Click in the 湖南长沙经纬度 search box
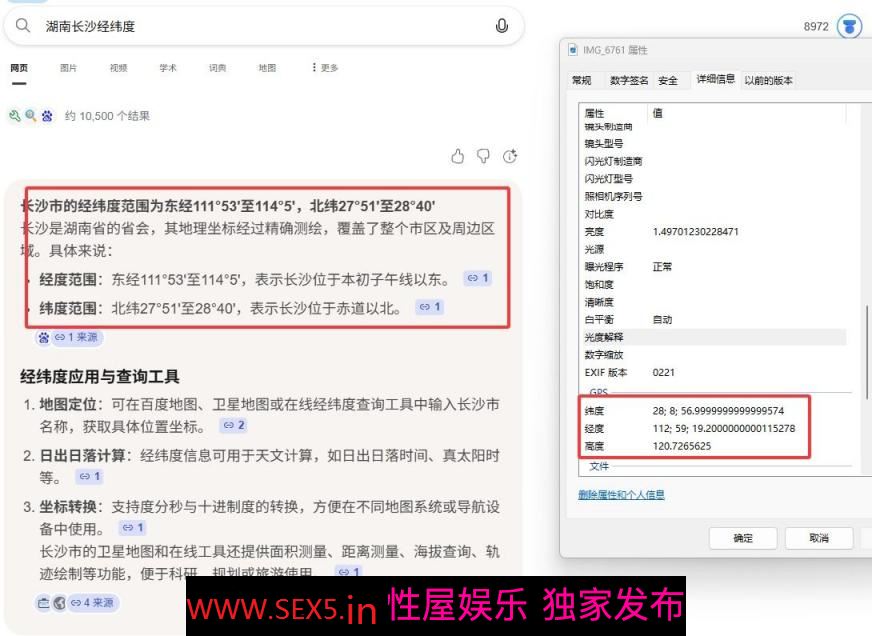 (260, 26)
